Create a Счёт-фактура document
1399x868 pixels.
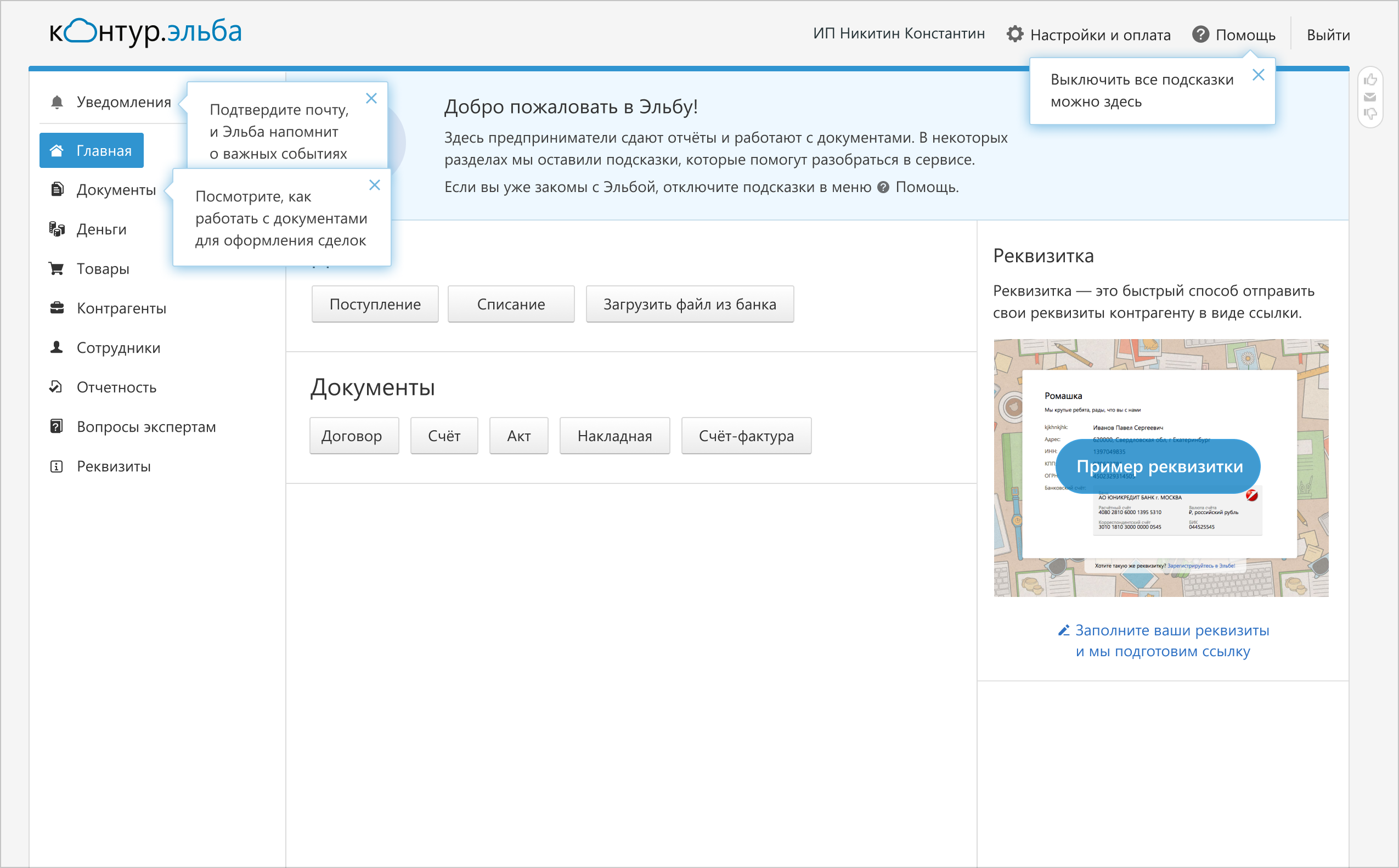746,436
